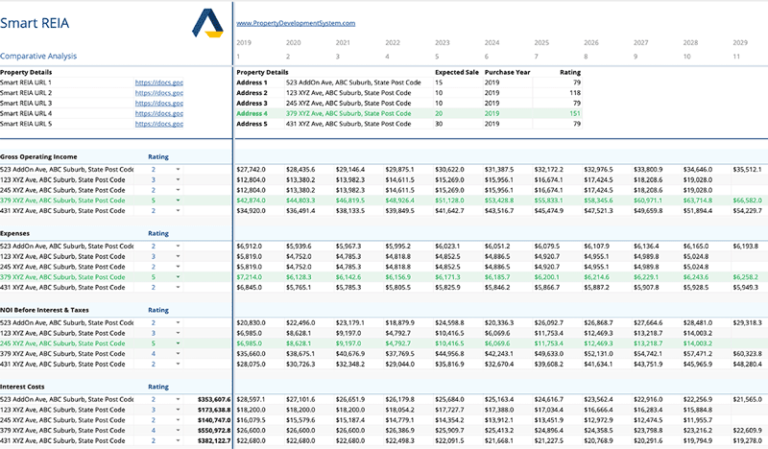
Task: Open NOI rating dropdown for highlighted 245 XYZ Ave
Action: point(178,343)
